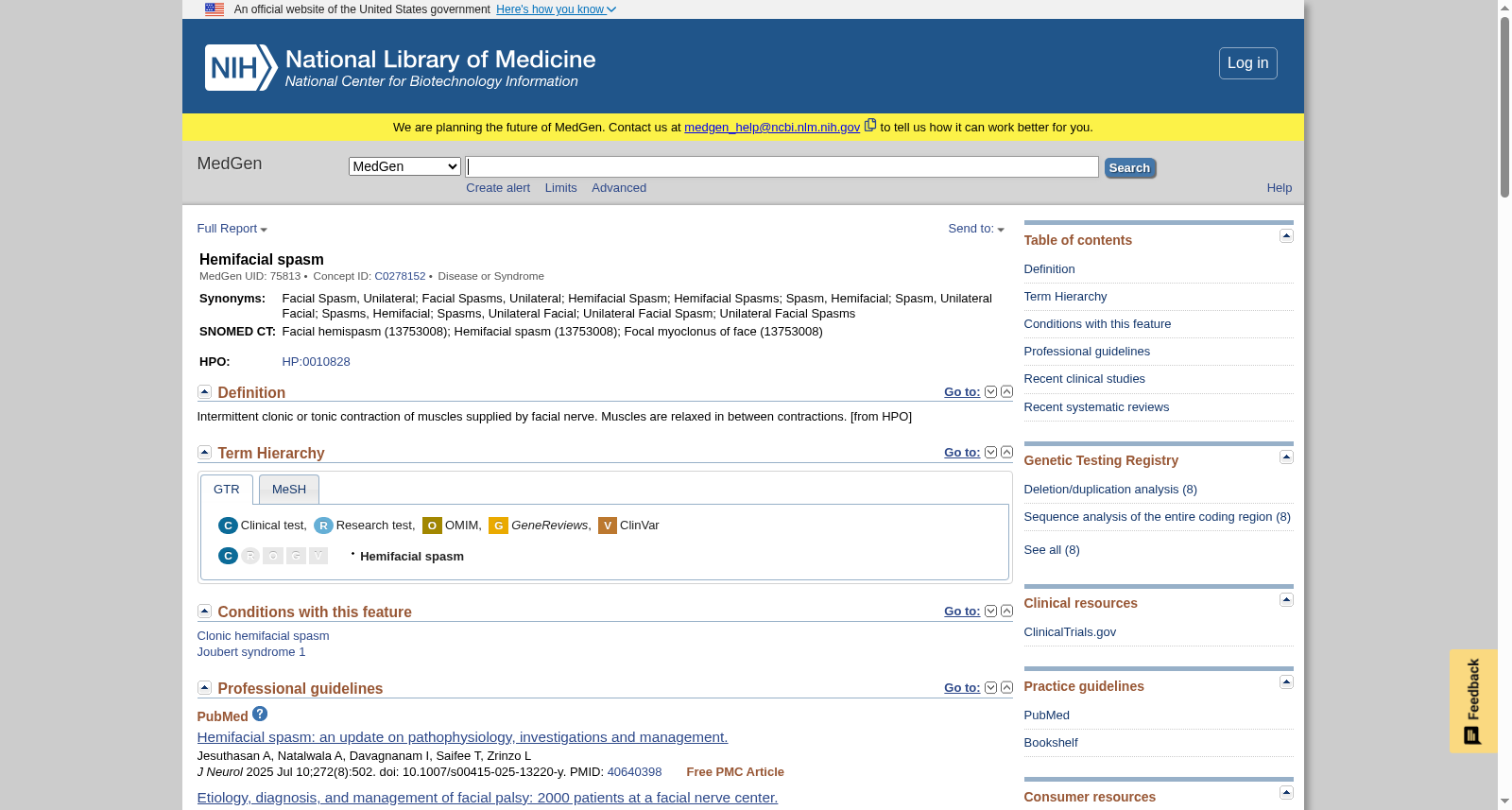Click the Log in button
Screen dimensions: 1512x810
pyautogui.click(x=1248, y=63)
